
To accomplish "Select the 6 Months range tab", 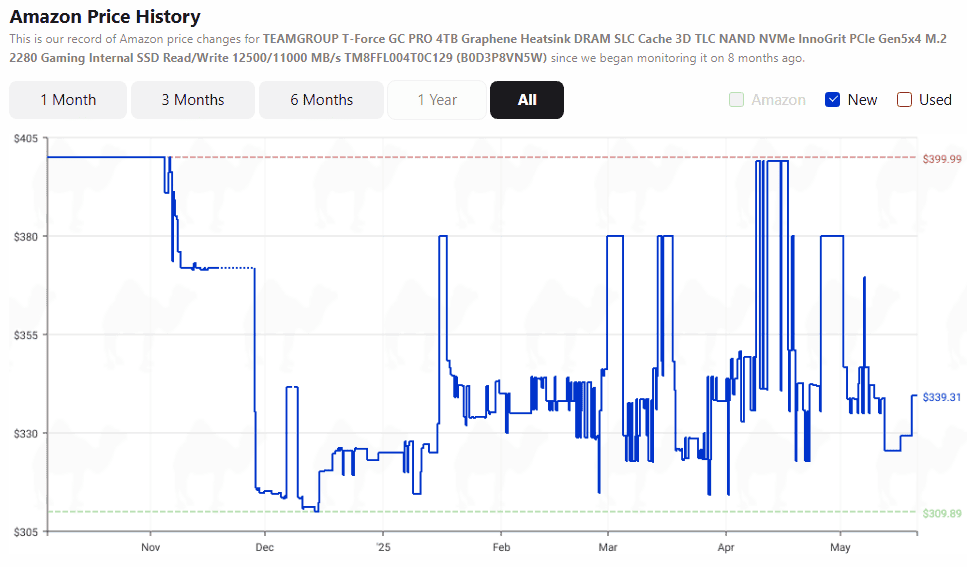I will [321, 100].
